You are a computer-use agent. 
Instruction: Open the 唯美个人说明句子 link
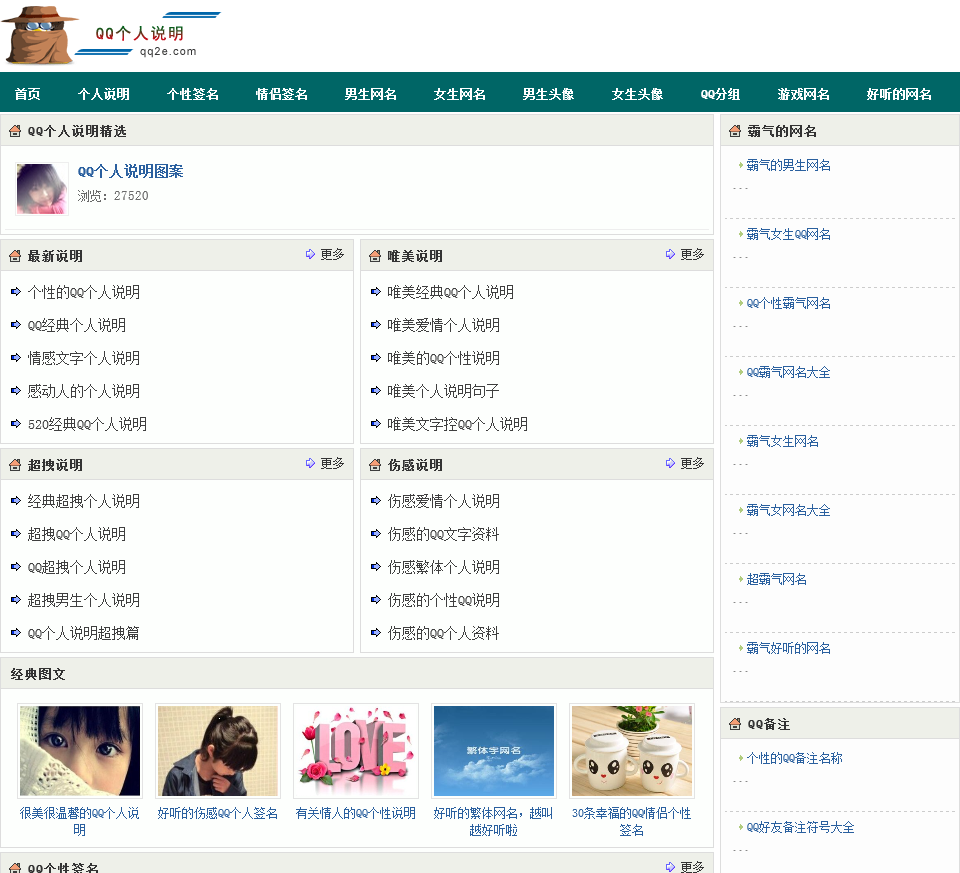(x=444, y=391)
